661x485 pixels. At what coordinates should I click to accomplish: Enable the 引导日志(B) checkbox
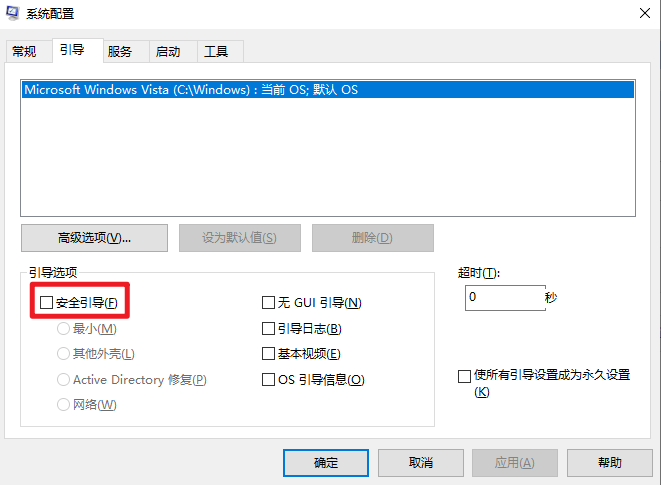pyautogui.click(x=269, y=329)
